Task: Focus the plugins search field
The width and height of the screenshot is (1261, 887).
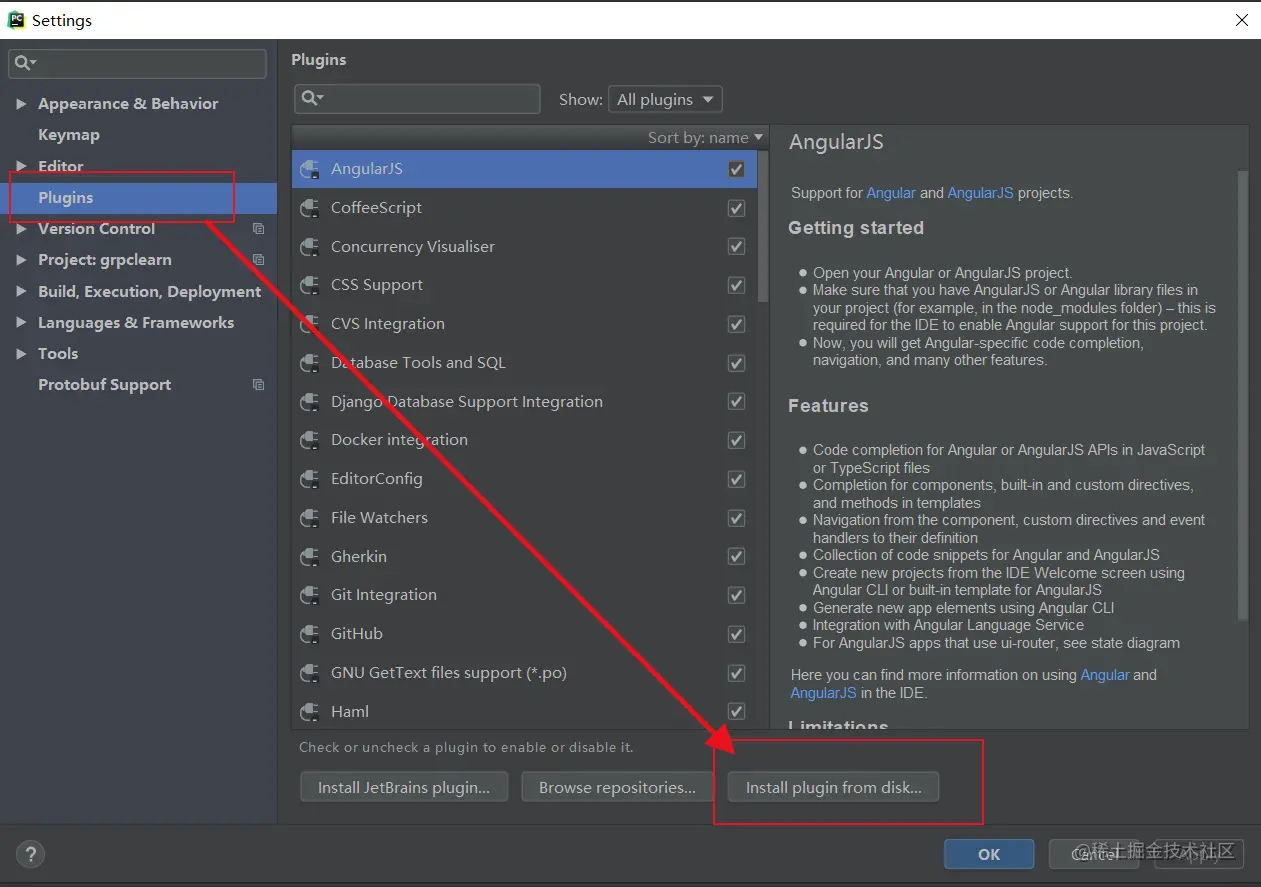Action: (417, 98)
